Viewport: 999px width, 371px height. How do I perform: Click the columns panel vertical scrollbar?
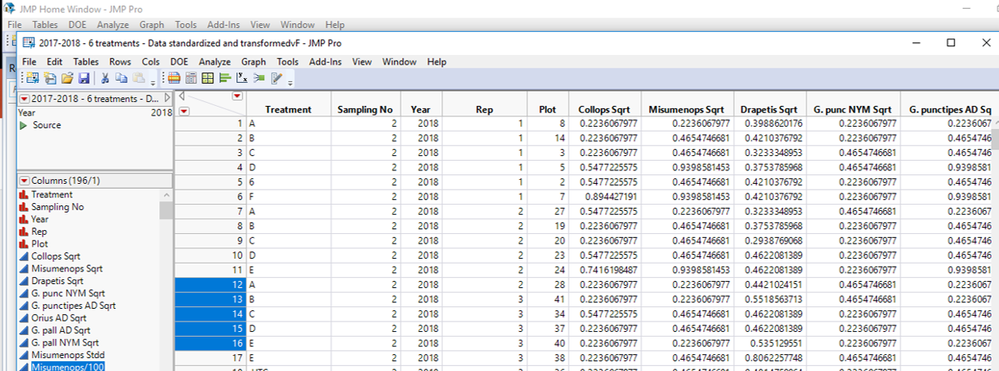click(x=166, y=280)
